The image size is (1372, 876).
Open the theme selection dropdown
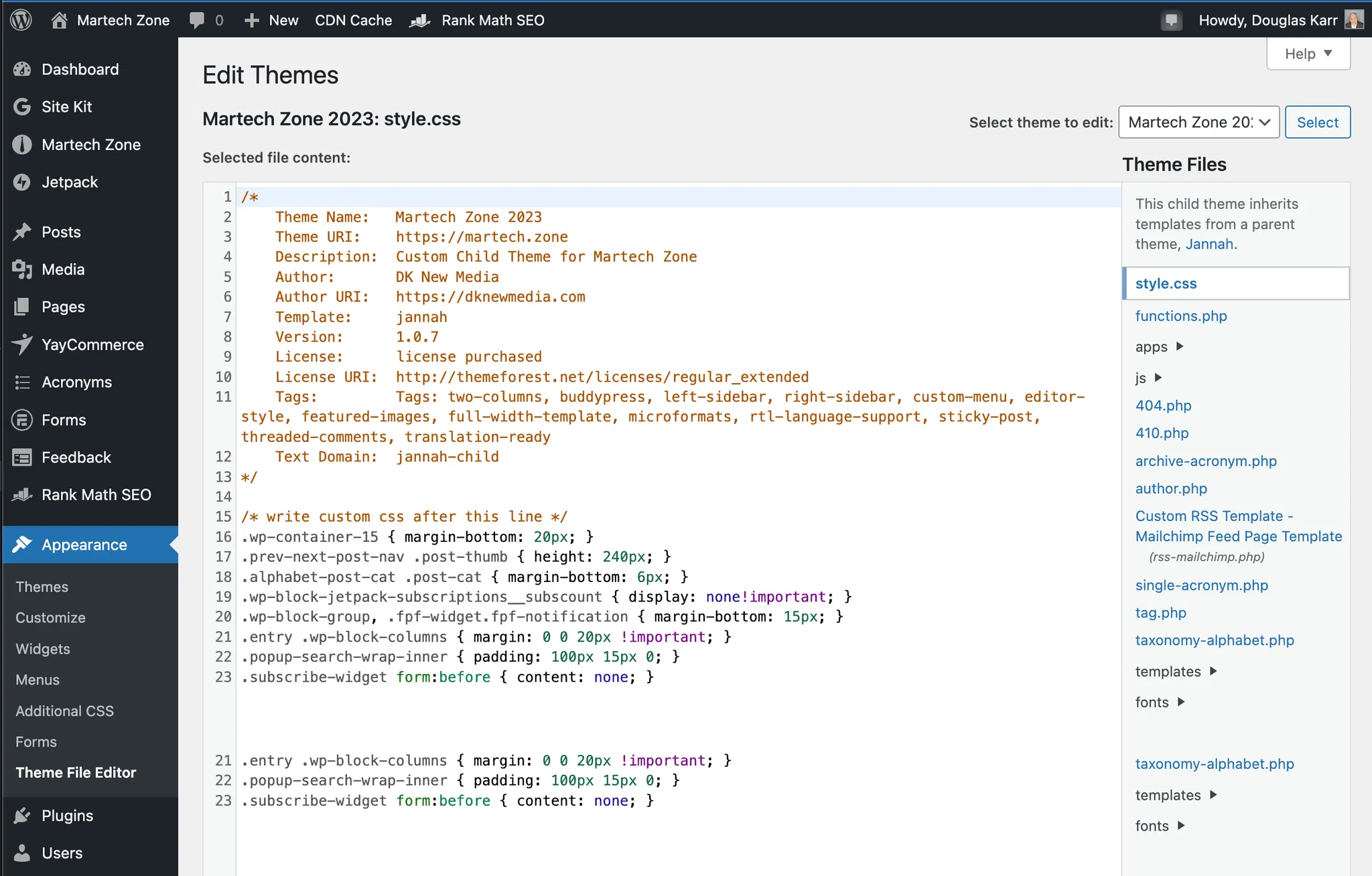[1198, 122]
